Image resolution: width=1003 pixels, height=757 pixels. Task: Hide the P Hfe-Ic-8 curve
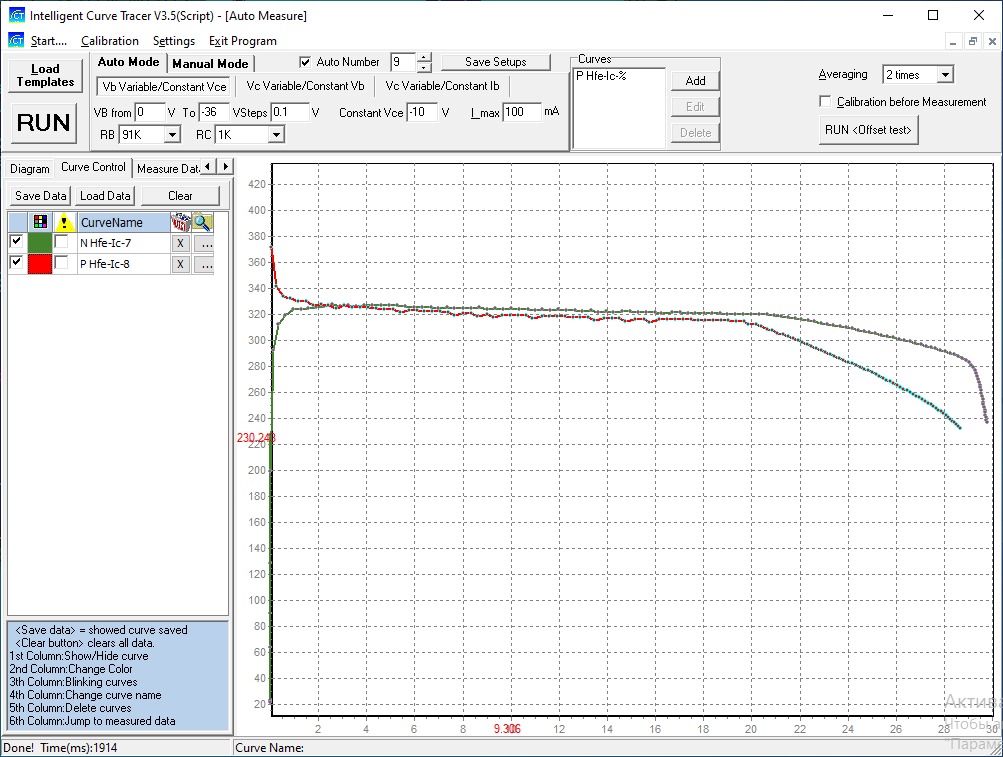pos(17,262)
